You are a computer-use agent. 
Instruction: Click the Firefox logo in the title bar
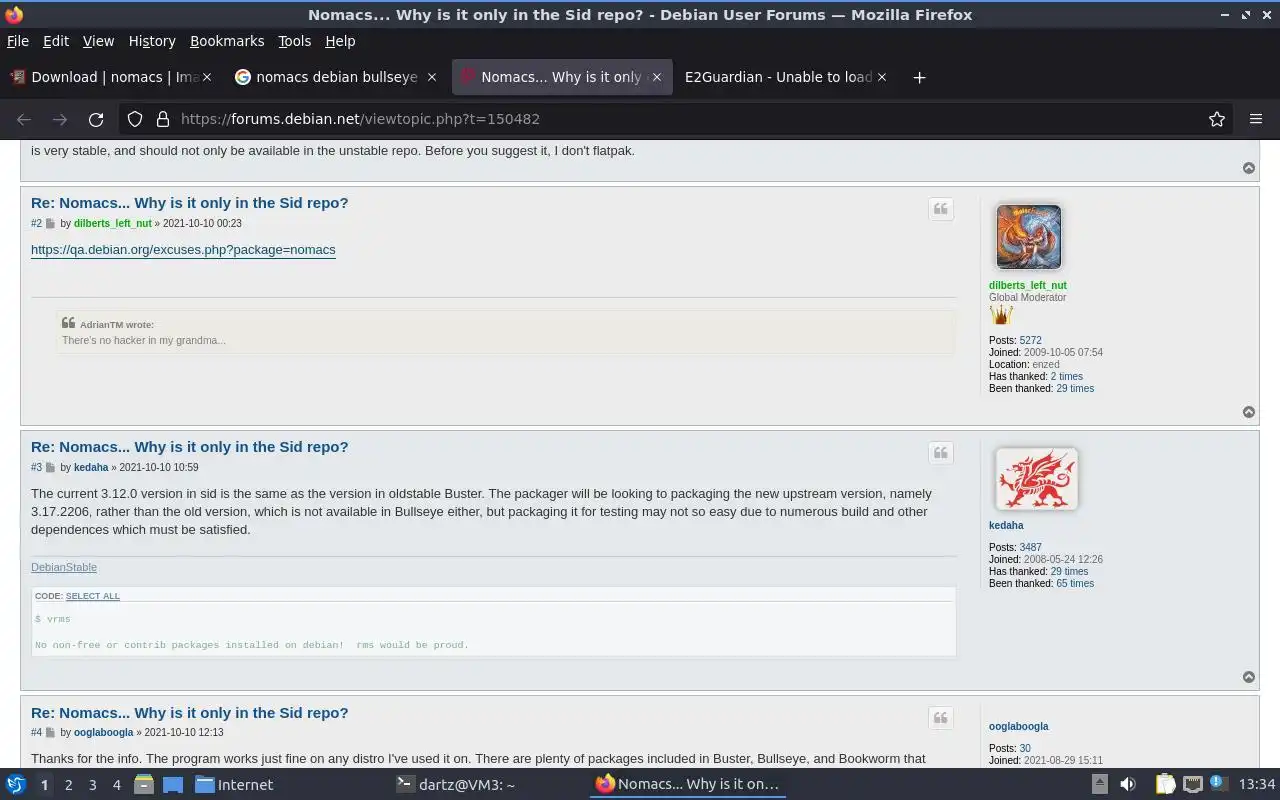tap(14, 15)
